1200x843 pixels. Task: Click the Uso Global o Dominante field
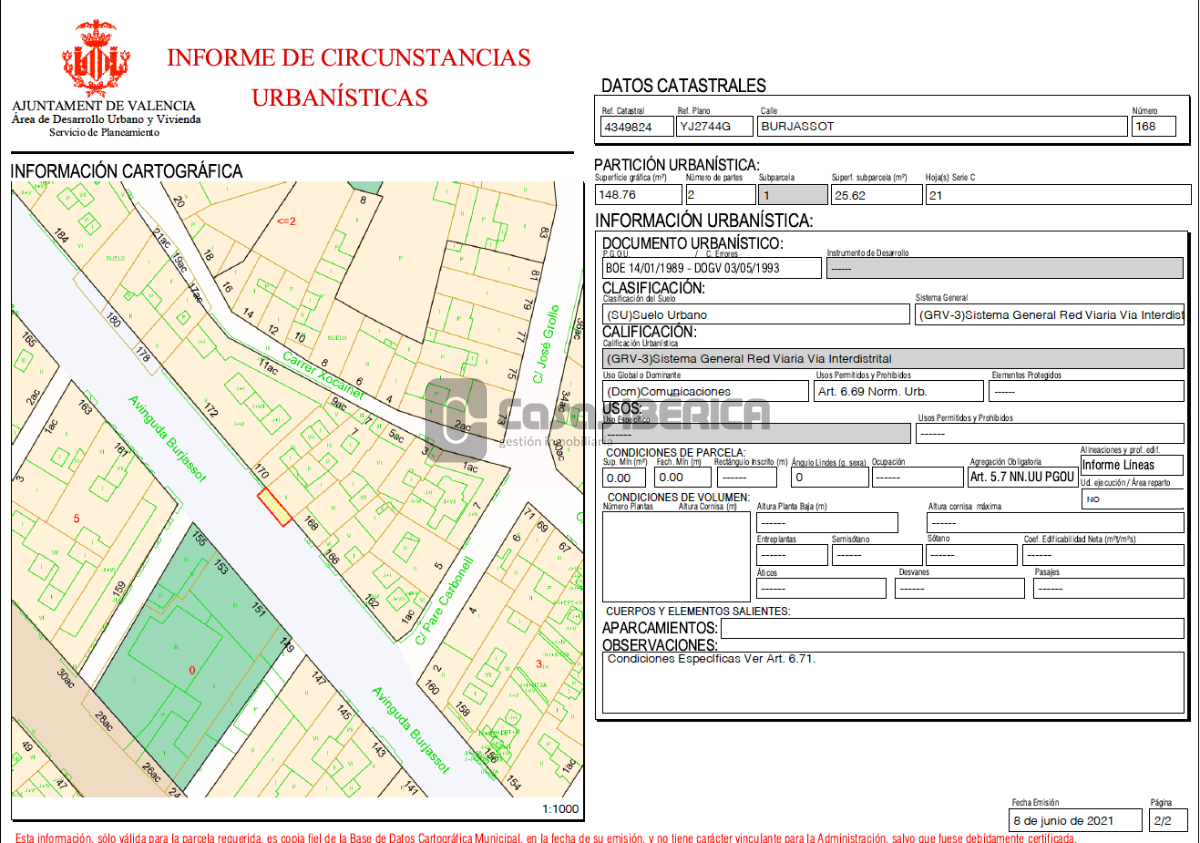(x=706, y=391)
